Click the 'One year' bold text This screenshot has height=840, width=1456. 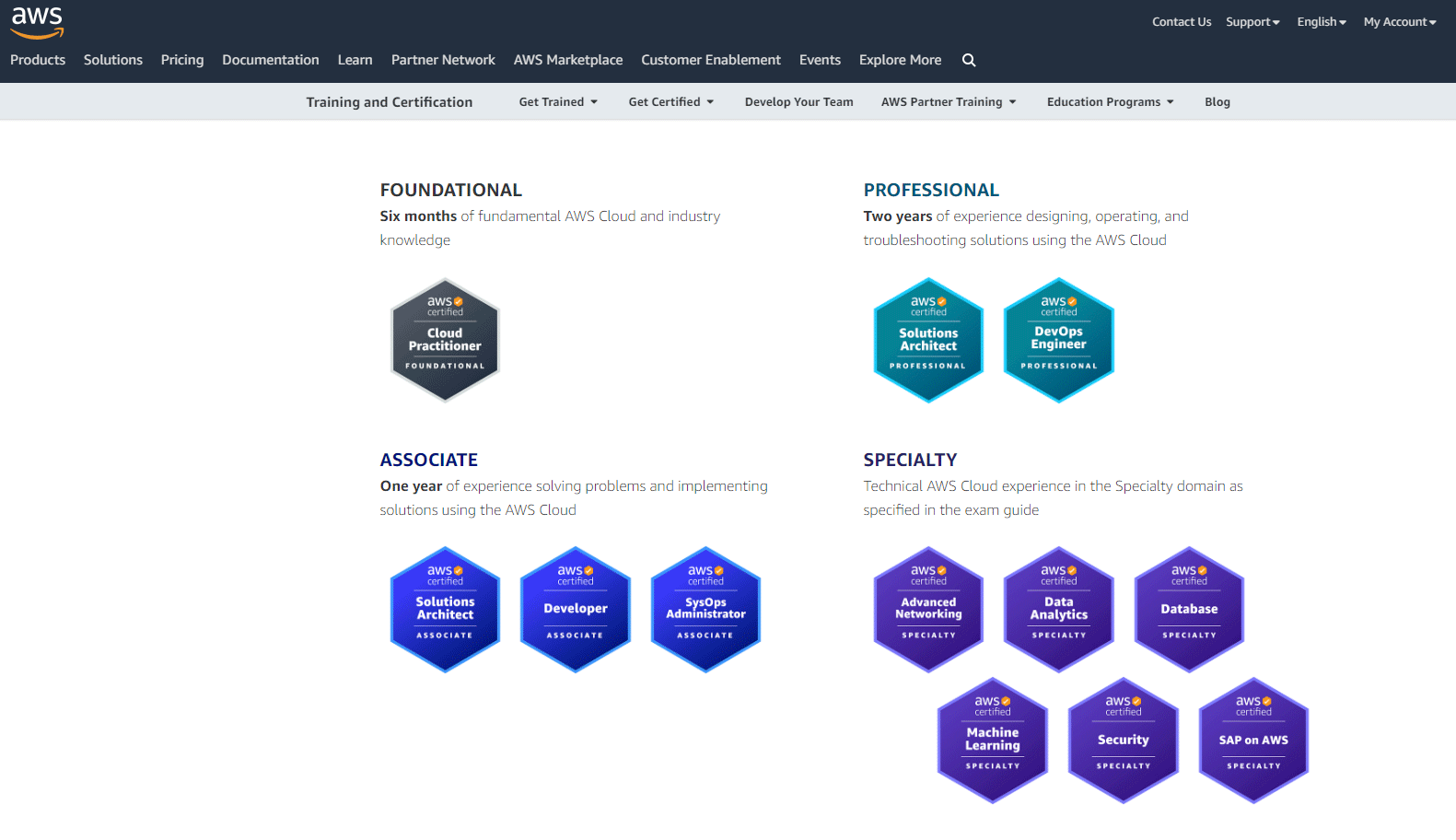pyautogui.click(x=411, y=486)
